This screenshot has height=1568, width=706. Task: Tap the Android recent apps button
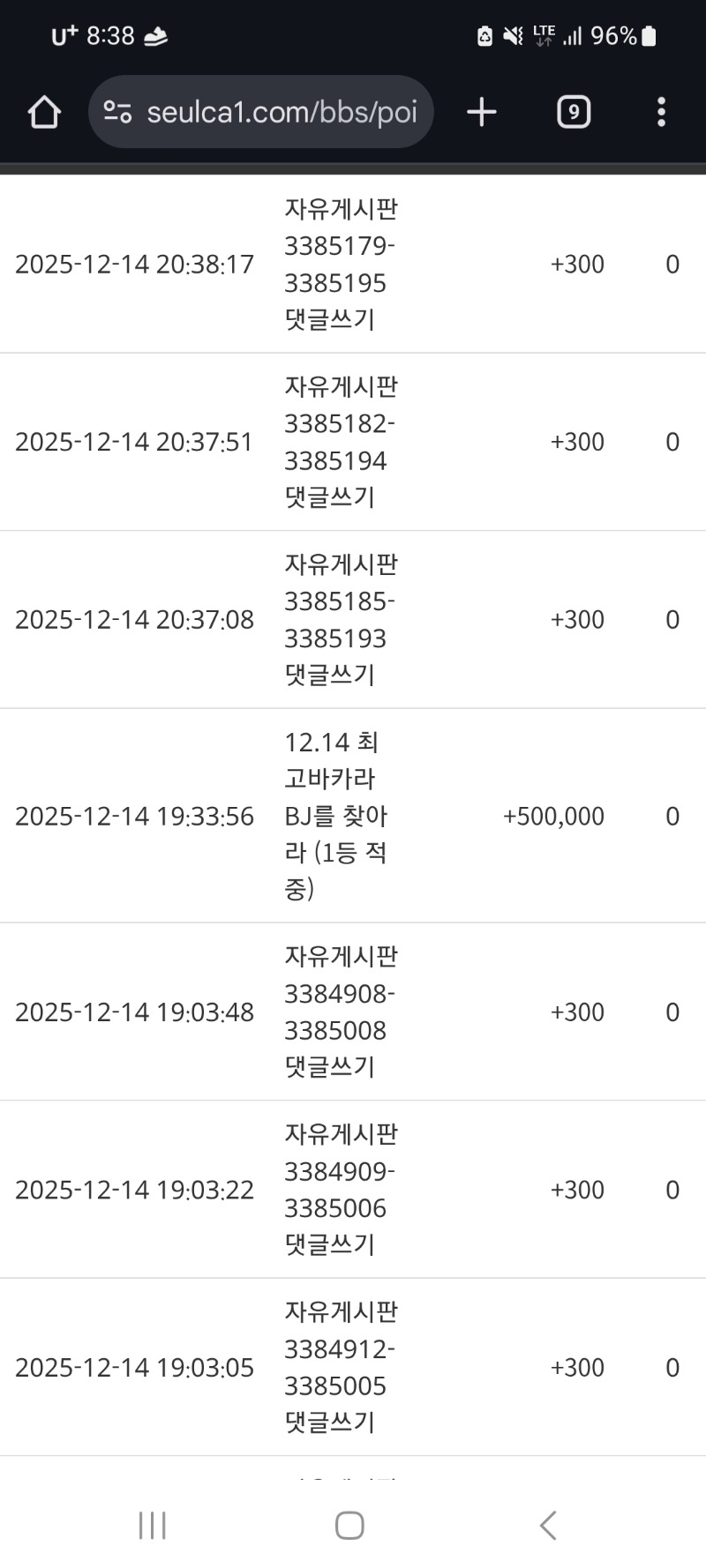pos(152,1525)
